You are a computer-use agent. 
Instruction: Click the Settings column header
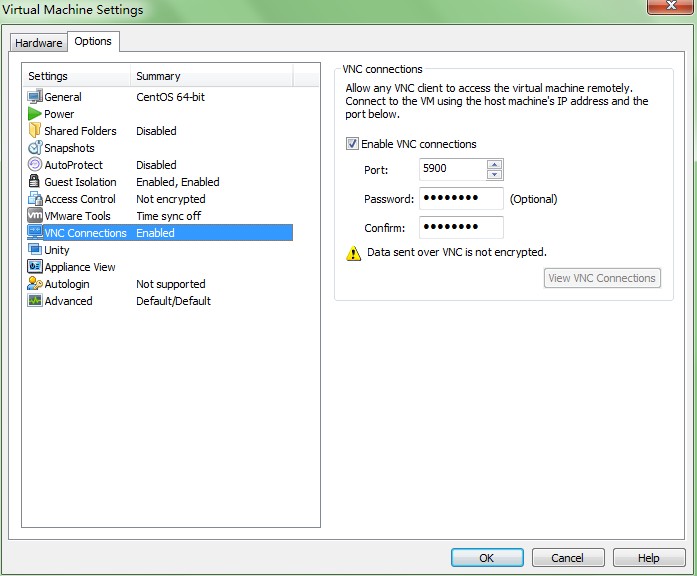pyautogui.click(x=76, y=76)
